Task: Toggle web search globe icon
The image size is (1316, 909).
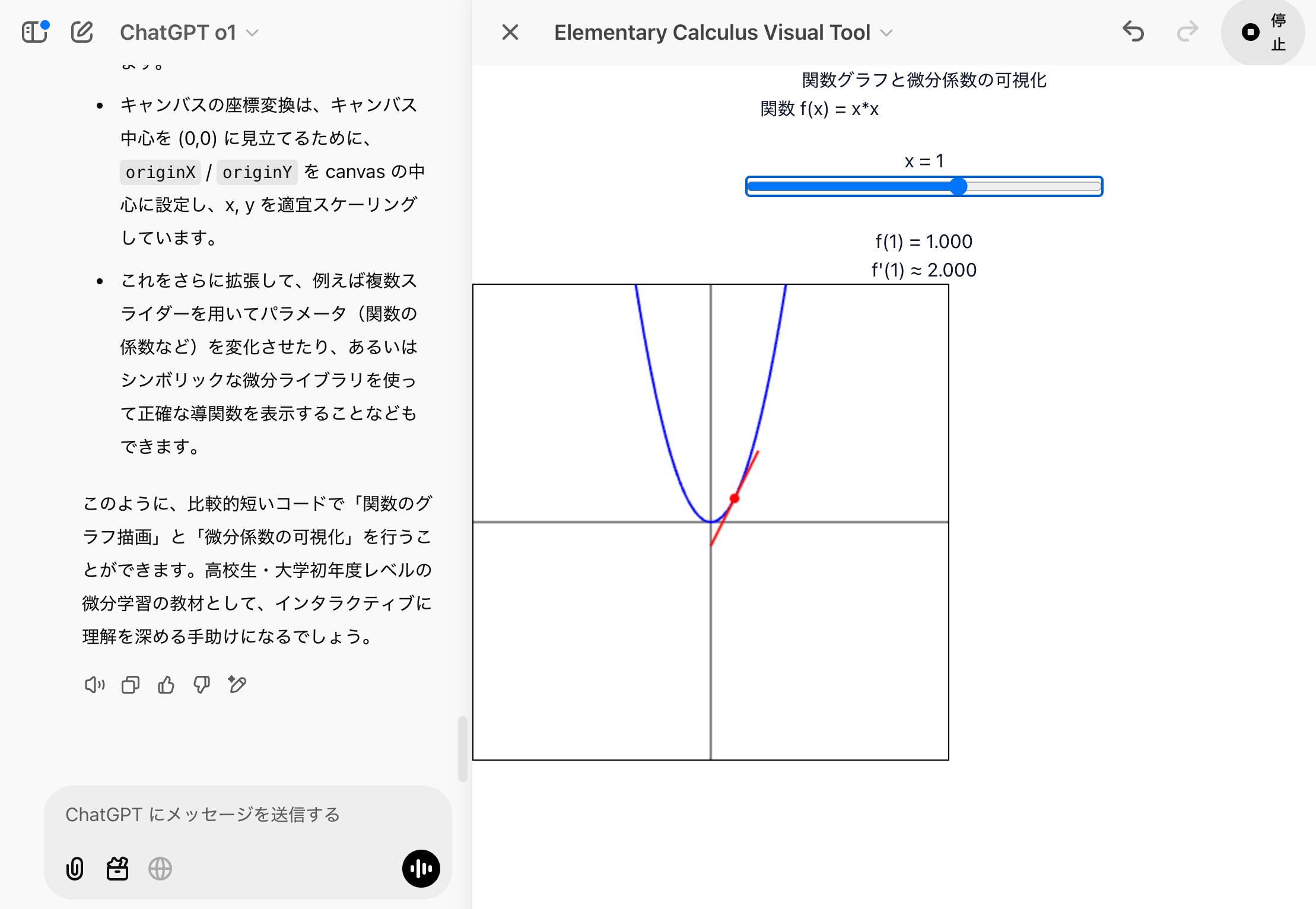Action: click(x=160, y=869)
